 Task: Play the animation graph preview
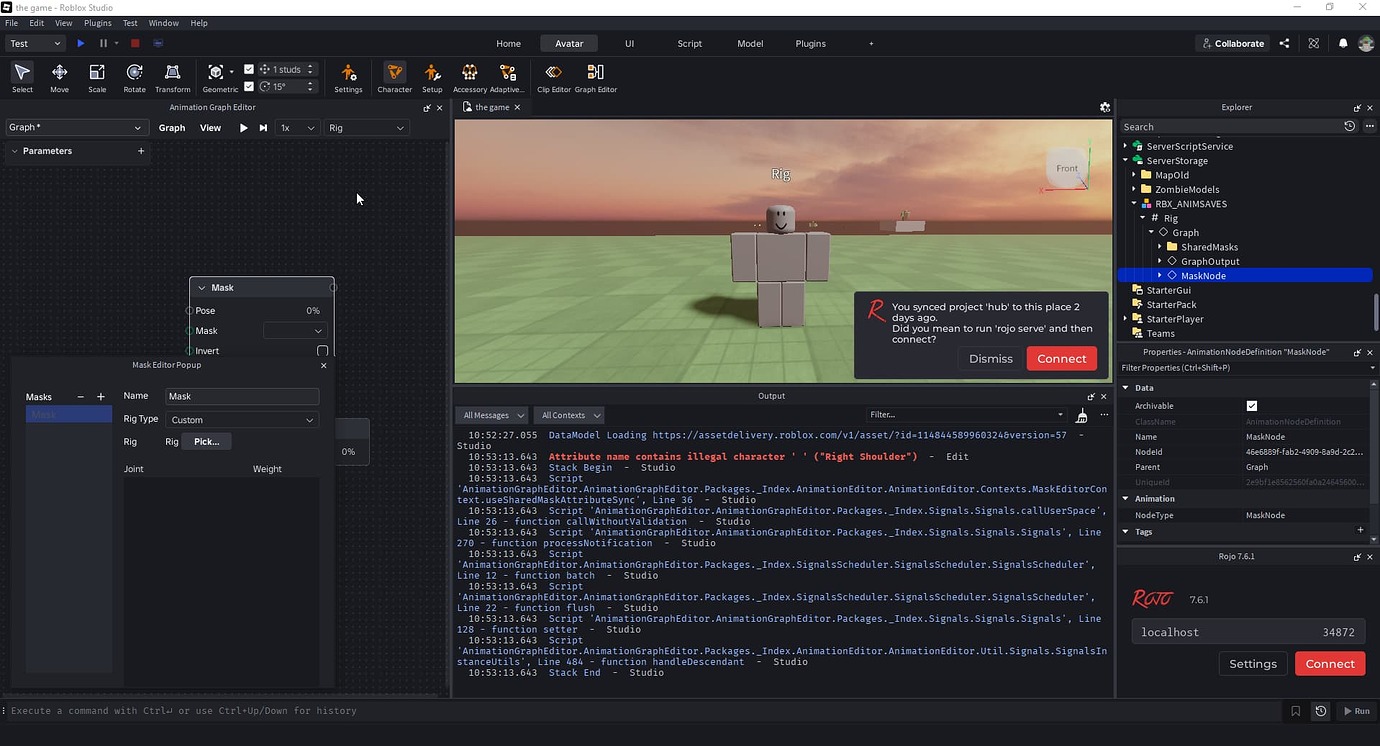point(243,128)
